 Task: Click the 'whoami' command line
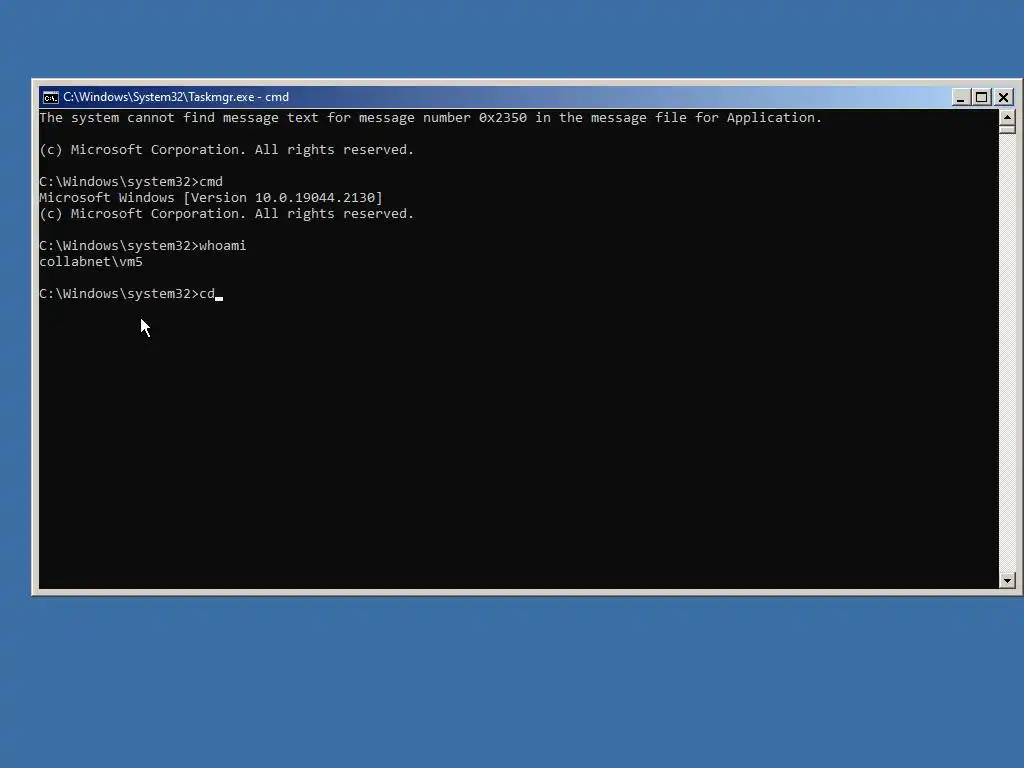[142, 246]
